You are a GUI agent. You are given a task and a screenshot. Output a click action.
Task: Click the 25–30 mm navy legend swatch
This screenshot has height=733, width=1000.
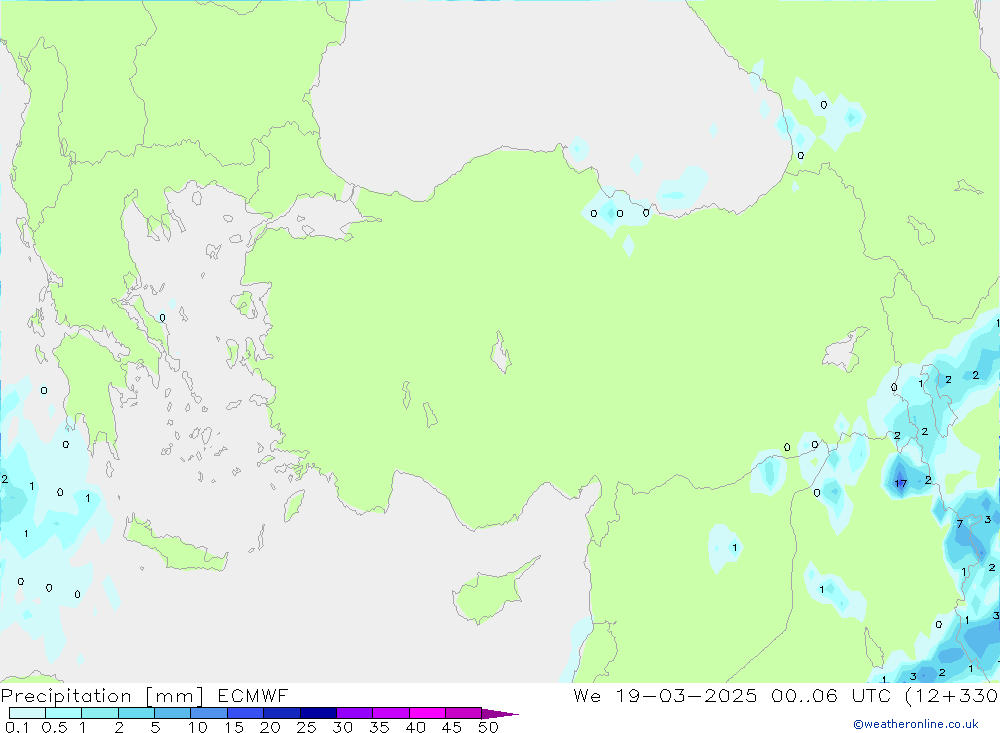[x=318, y=713]
